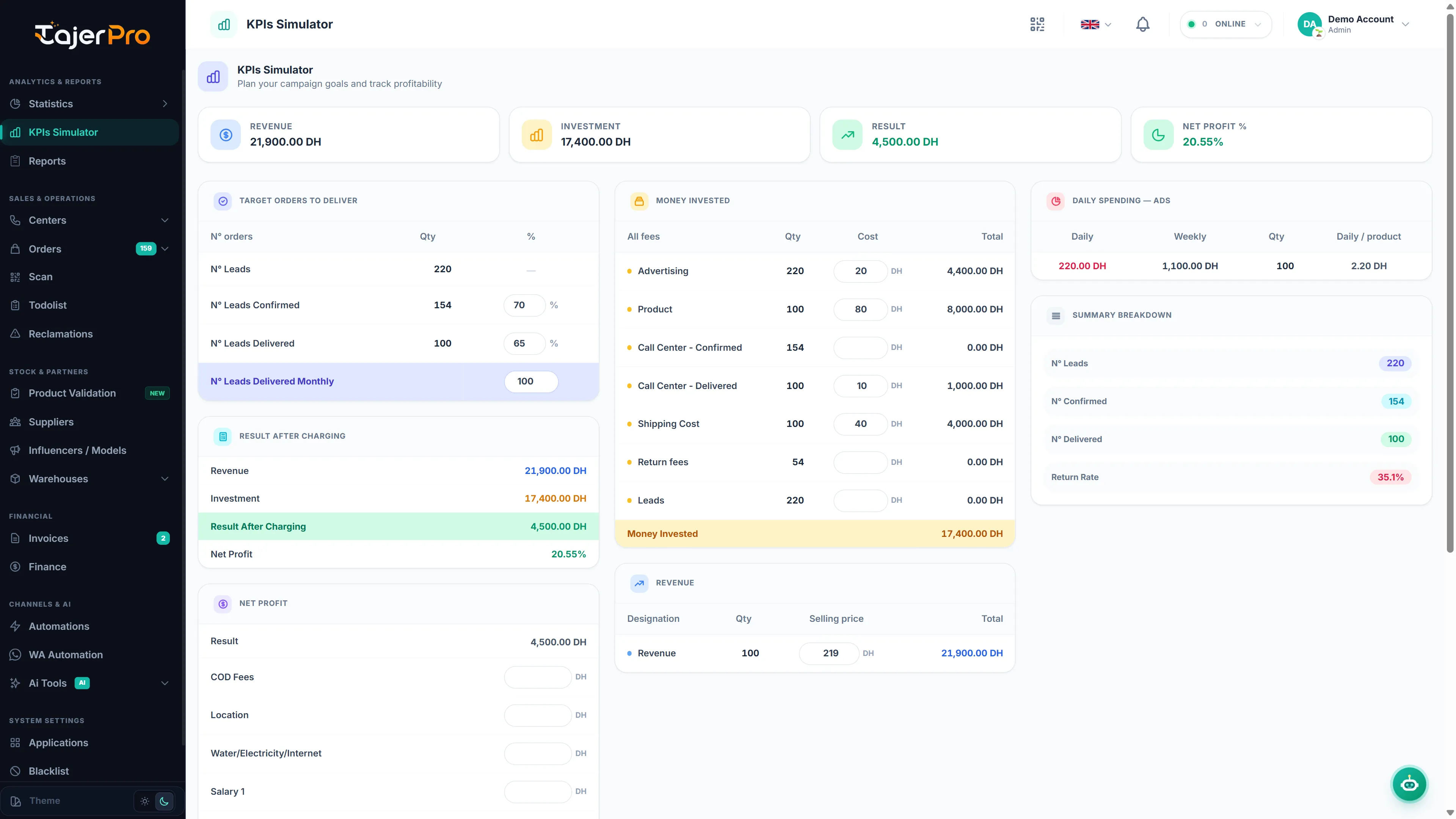
Task: Open Automations page
Action: (x=89, y=626)
